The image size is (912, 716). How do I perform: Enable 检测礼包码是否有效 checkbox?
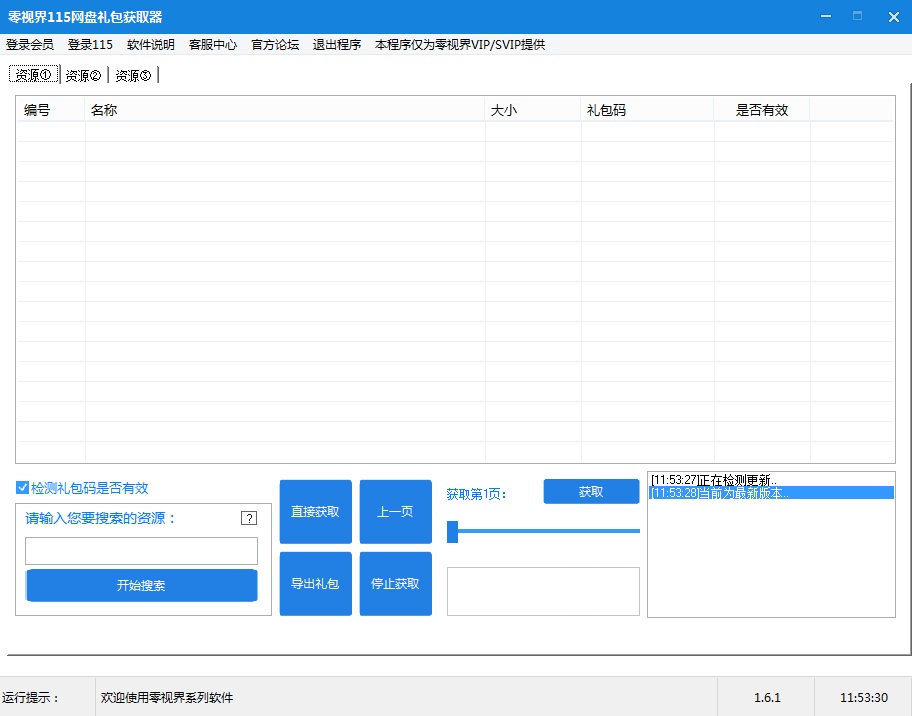[x=22, y=487]
